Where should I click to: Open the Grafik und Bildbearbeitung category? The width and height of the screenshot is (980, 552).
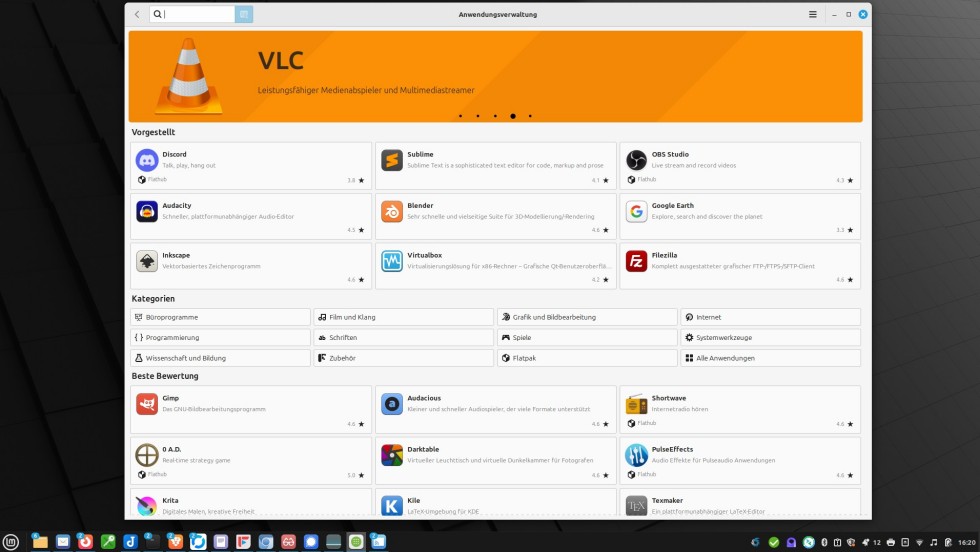click(x=587, y=317)
